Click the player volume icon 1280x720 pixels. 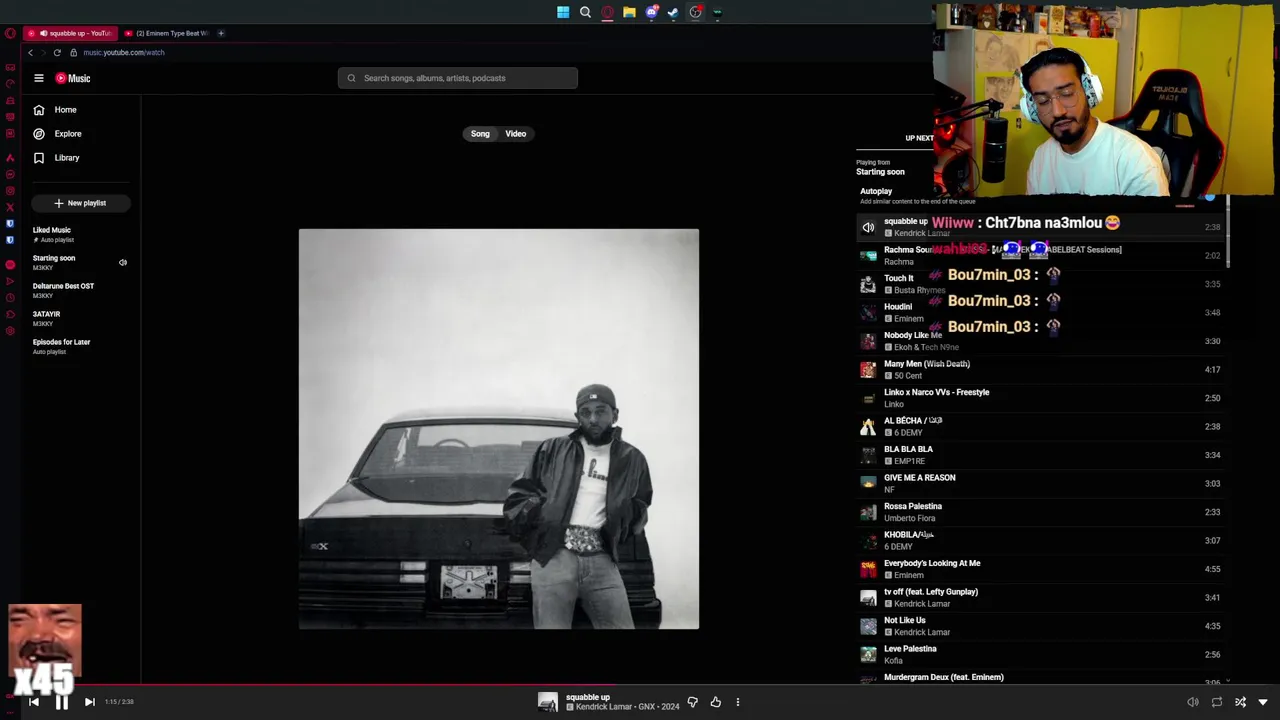coord(1192,702)
